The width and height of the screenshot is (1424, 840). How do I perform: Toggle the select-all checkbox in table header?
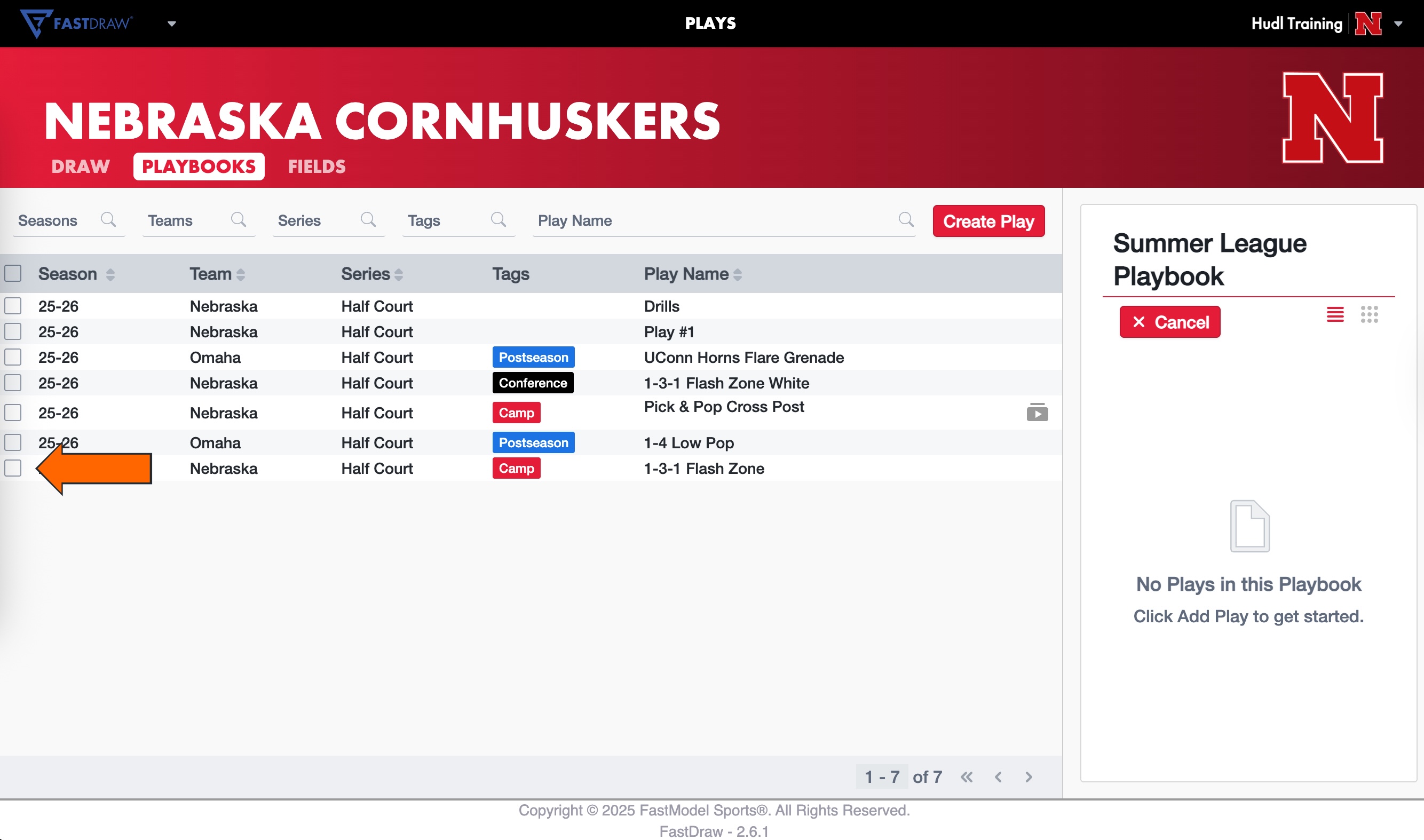pyautogui.click(x=13, y=274)
